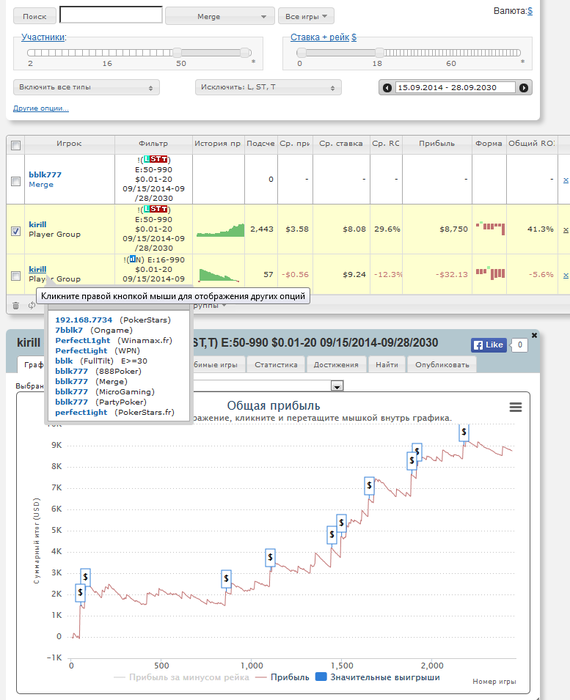570x700 pixels.
Task: Click the Участники link label
Action: tap(44, 38)
